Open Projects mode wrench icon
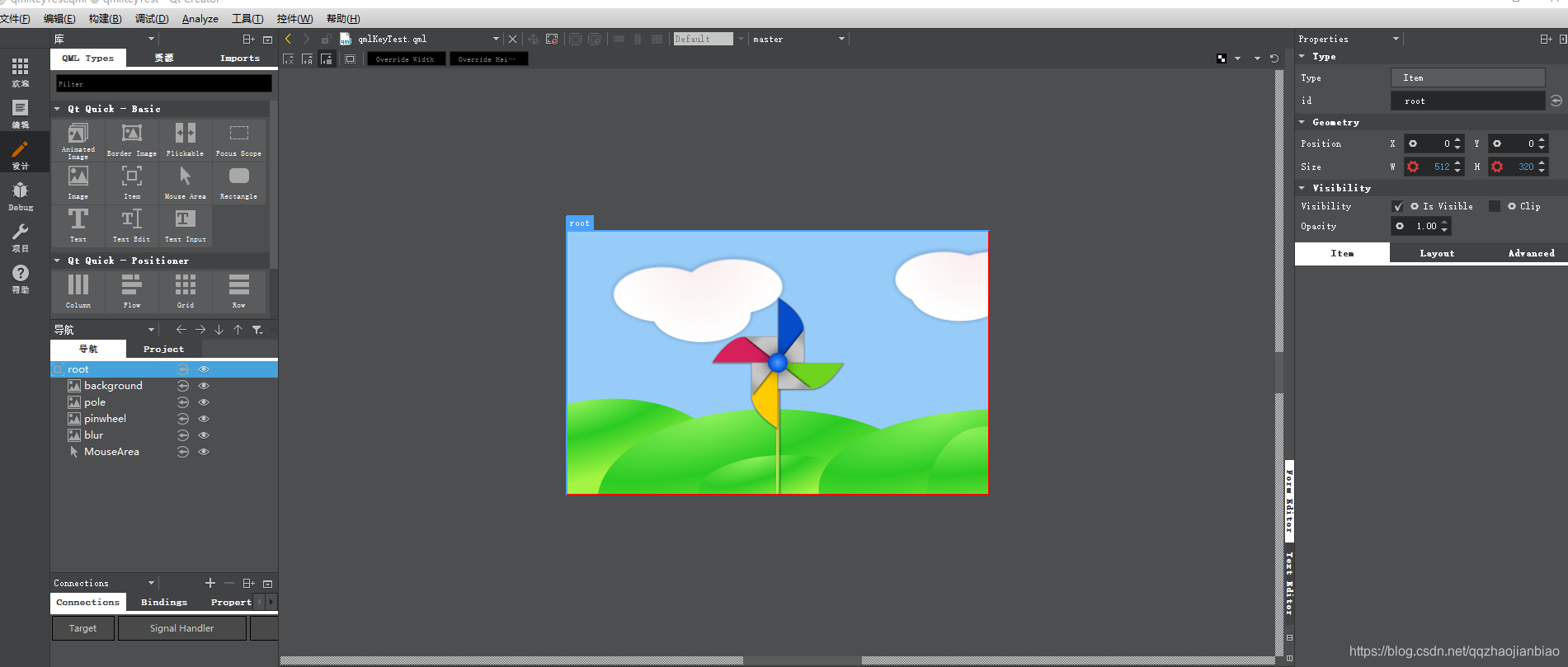The height and width of the screenshot is (667, 1568). (21, 232)
